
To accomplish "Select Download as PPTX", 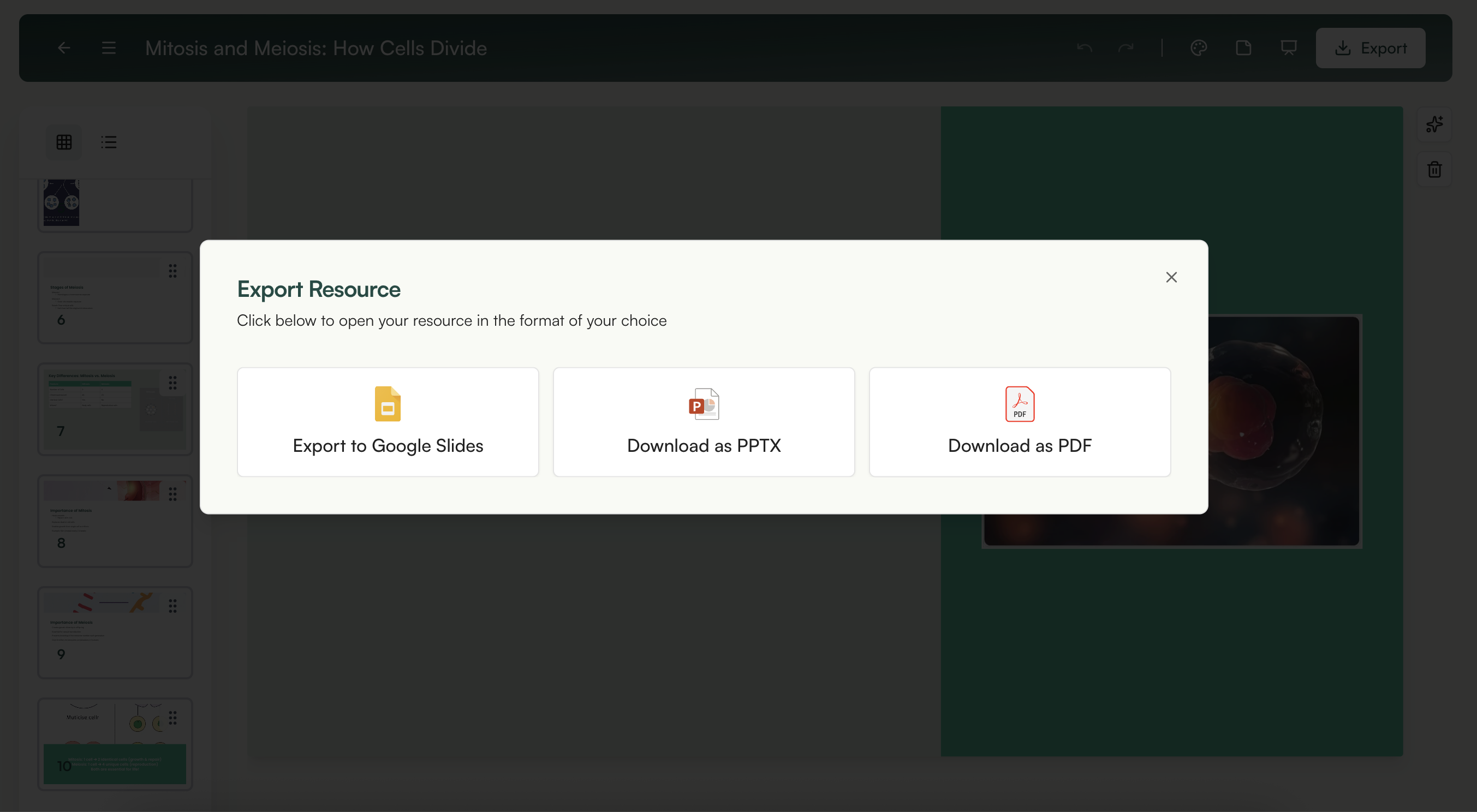I will (704, 422).
